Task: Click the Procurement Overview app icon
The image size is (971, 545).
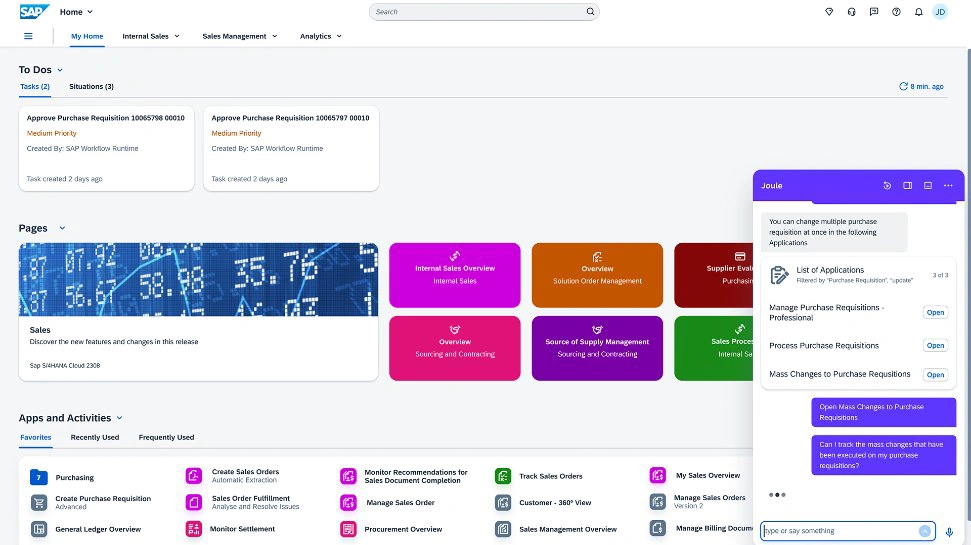Action: (x=348, y=529)
